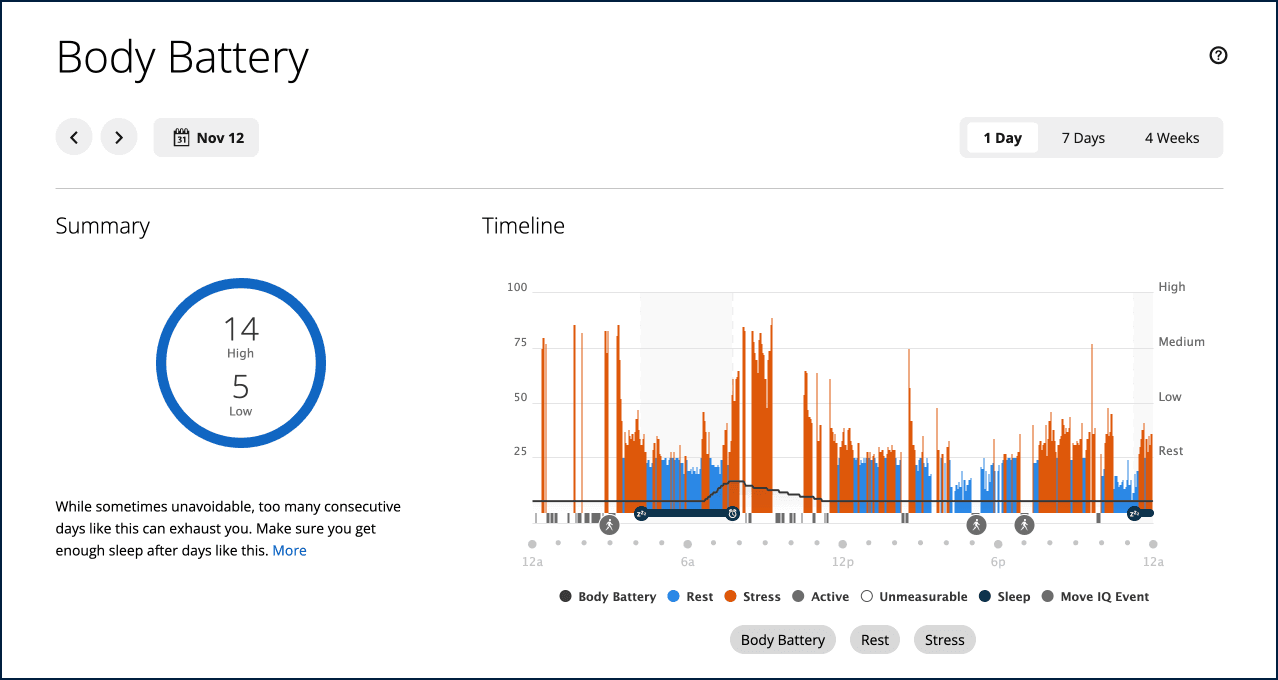Open the help question mark icon

(x=1218, y=56)
